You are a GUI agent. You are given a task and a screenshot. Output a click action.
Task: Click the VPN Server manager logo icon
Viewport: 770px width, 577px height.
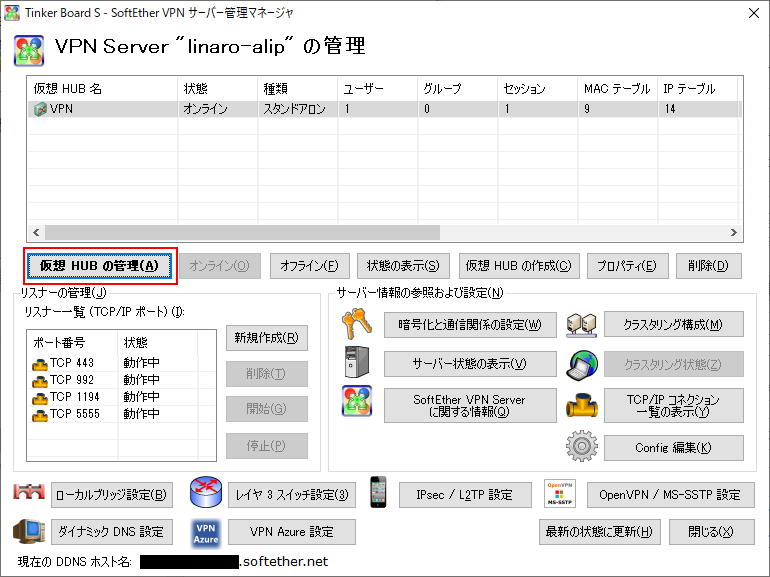(x=28, y=51)
